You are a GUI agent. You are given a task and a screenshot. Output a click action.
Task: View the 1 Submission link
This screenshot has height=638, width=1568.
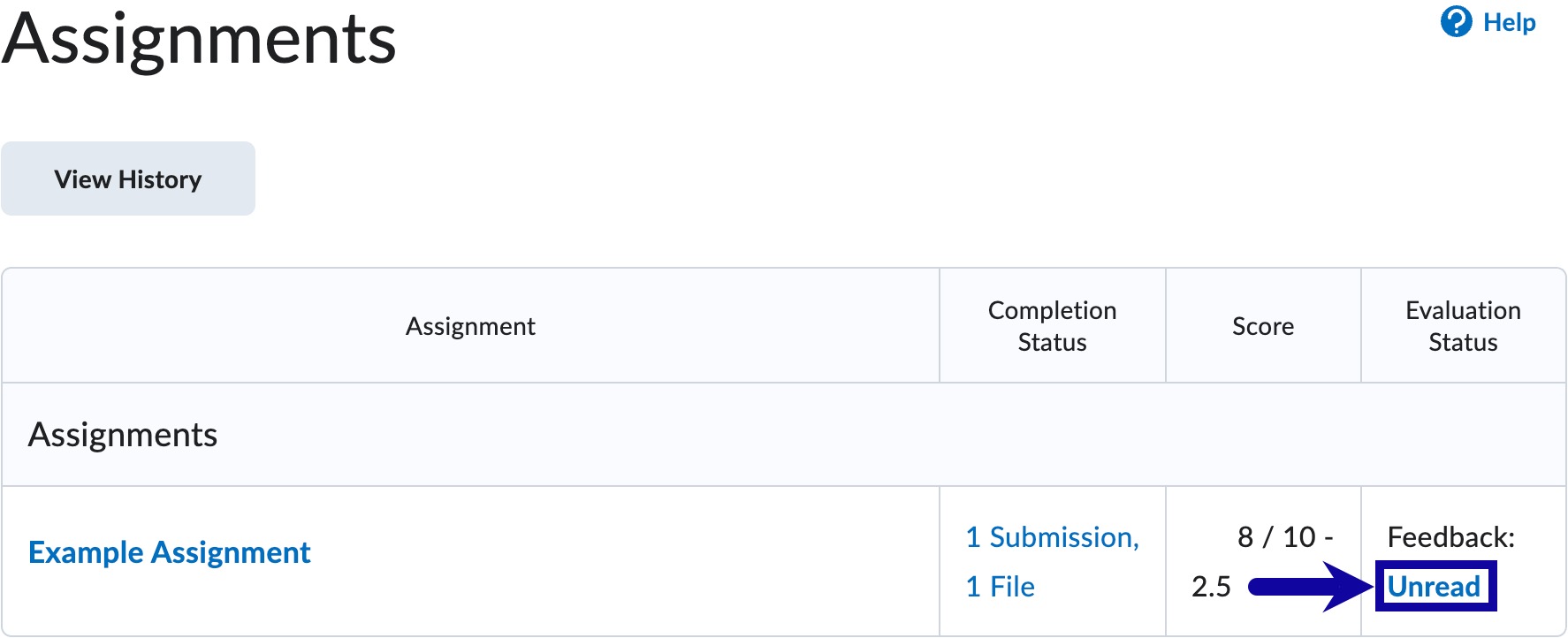point(1051,536)
